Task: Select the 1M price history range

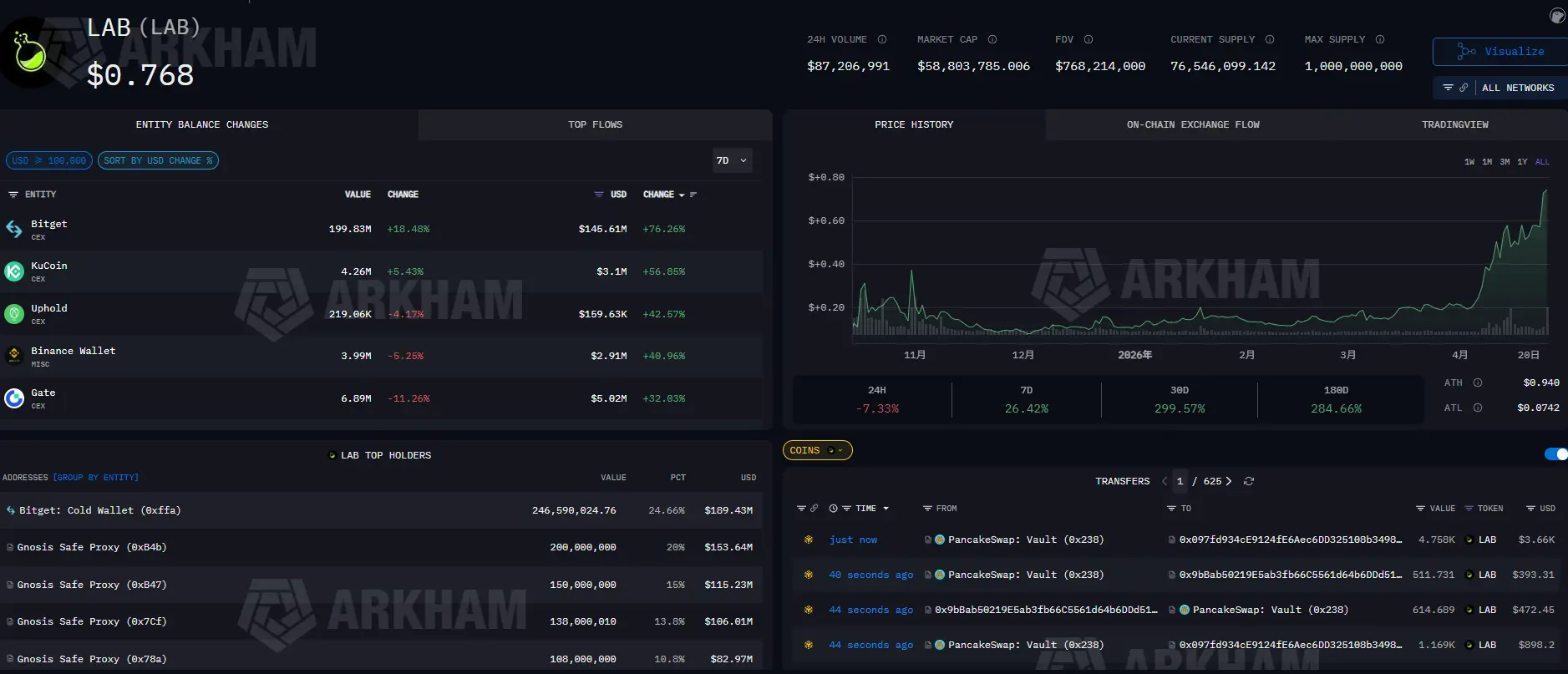Action: tap(1487, 162)
